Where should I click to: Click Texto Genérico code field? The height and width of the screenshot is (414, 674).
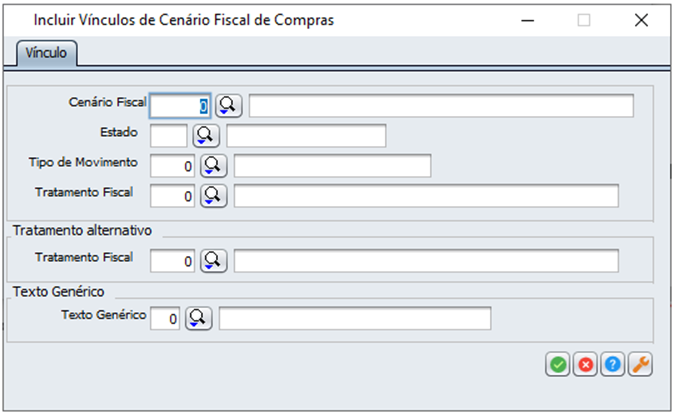165,318
